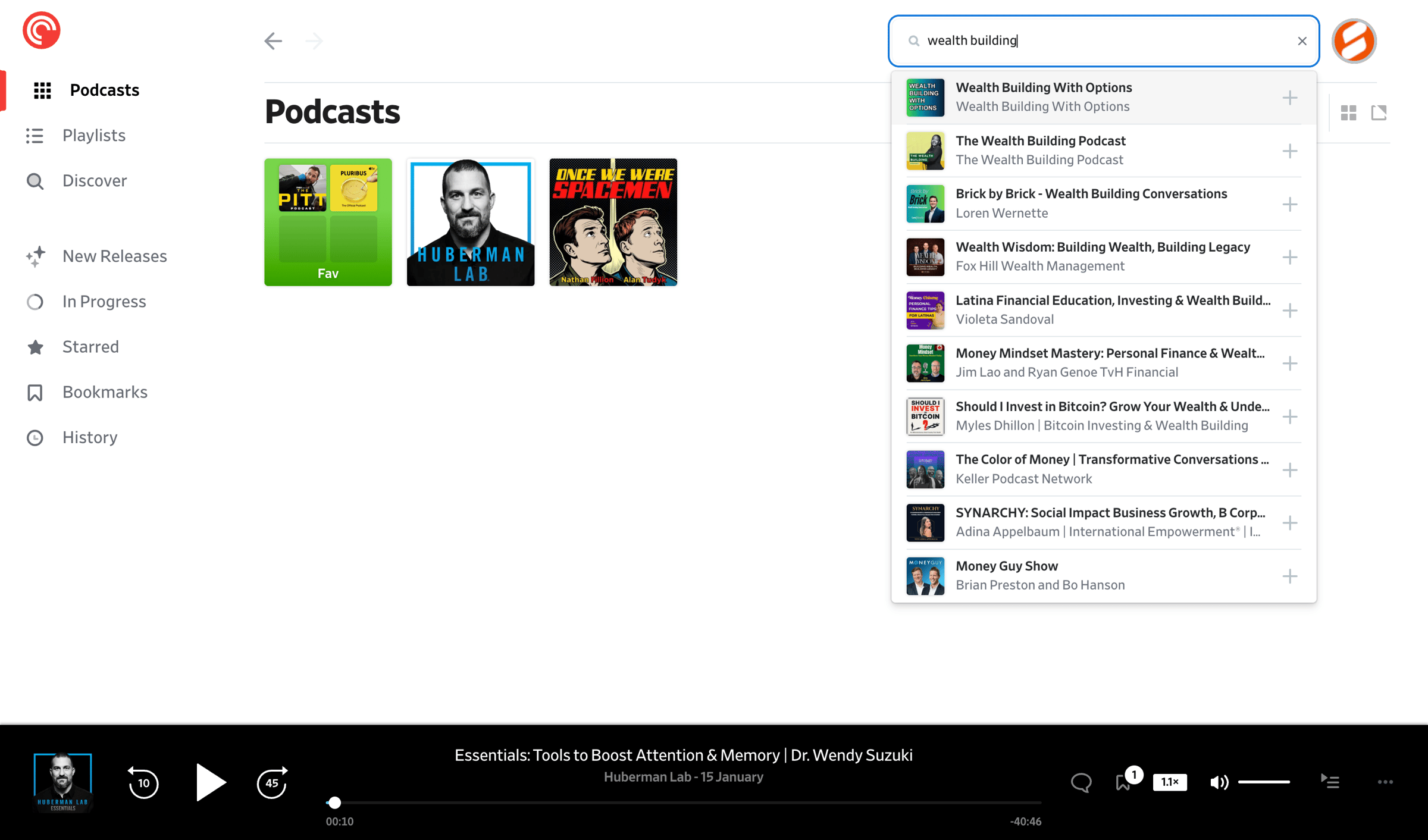Viewport: 1428px width, 840px height.
Task: Adjust the volume slider
Action: 1264,782
